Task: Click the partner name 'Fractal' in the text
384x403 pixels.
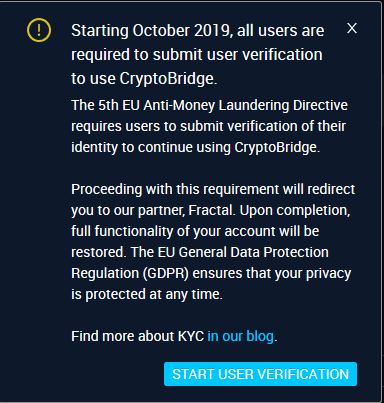Action: [210, 210]
